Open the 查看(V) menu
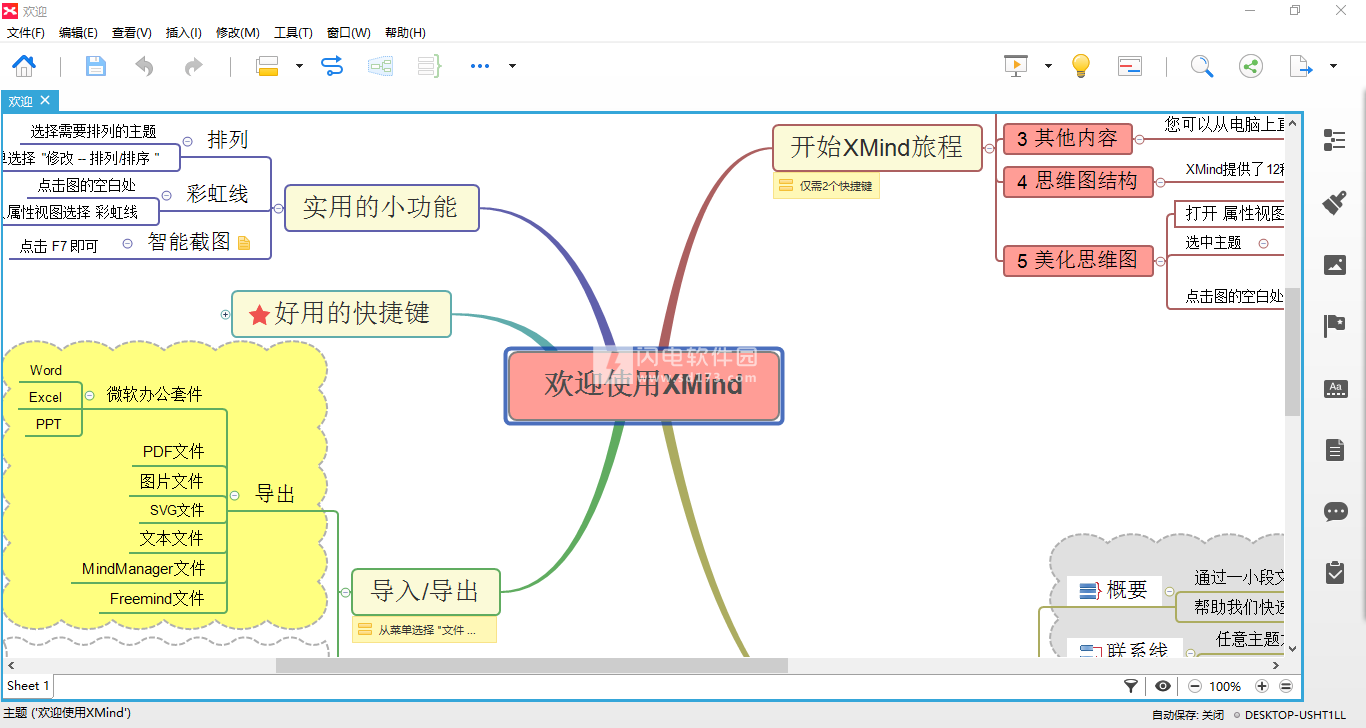The height and width of the screenshot is (728, 1366). (132, 33)
